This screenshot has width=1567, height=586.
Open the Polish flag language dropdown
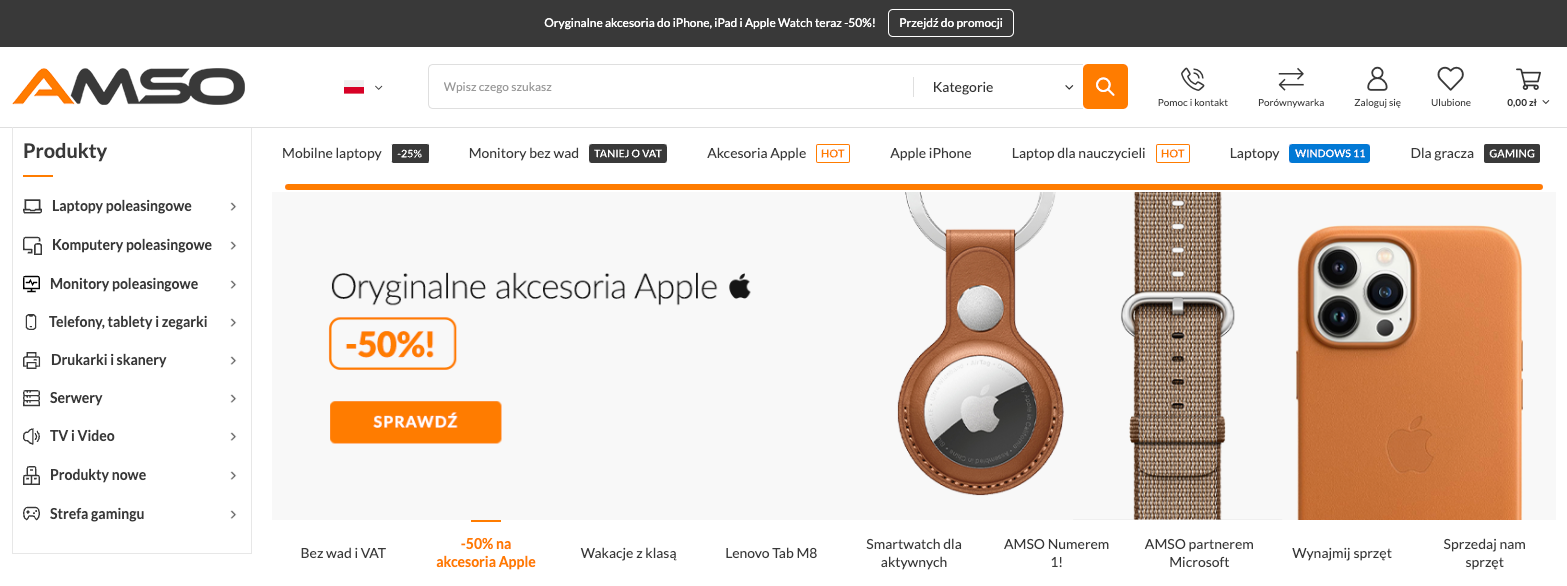363,87
